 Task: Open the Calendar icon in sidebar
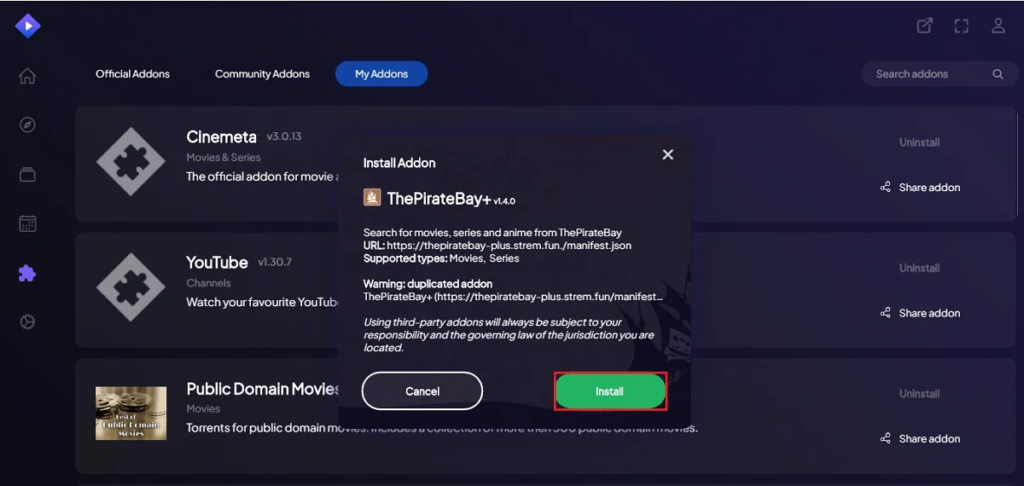click(x=27, y=224)
